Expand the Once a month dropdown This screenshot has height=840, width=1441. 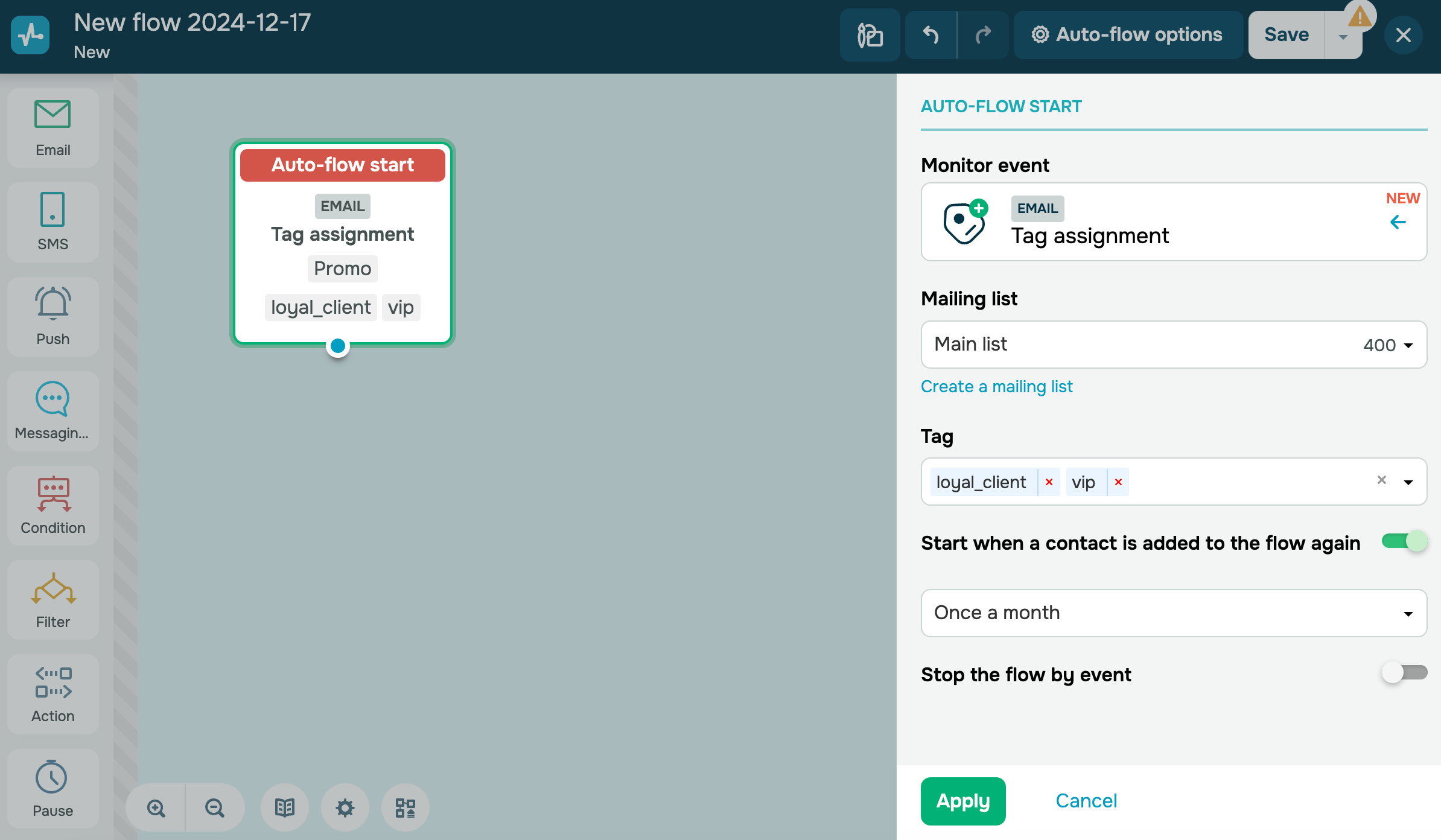click(1173, 613)
